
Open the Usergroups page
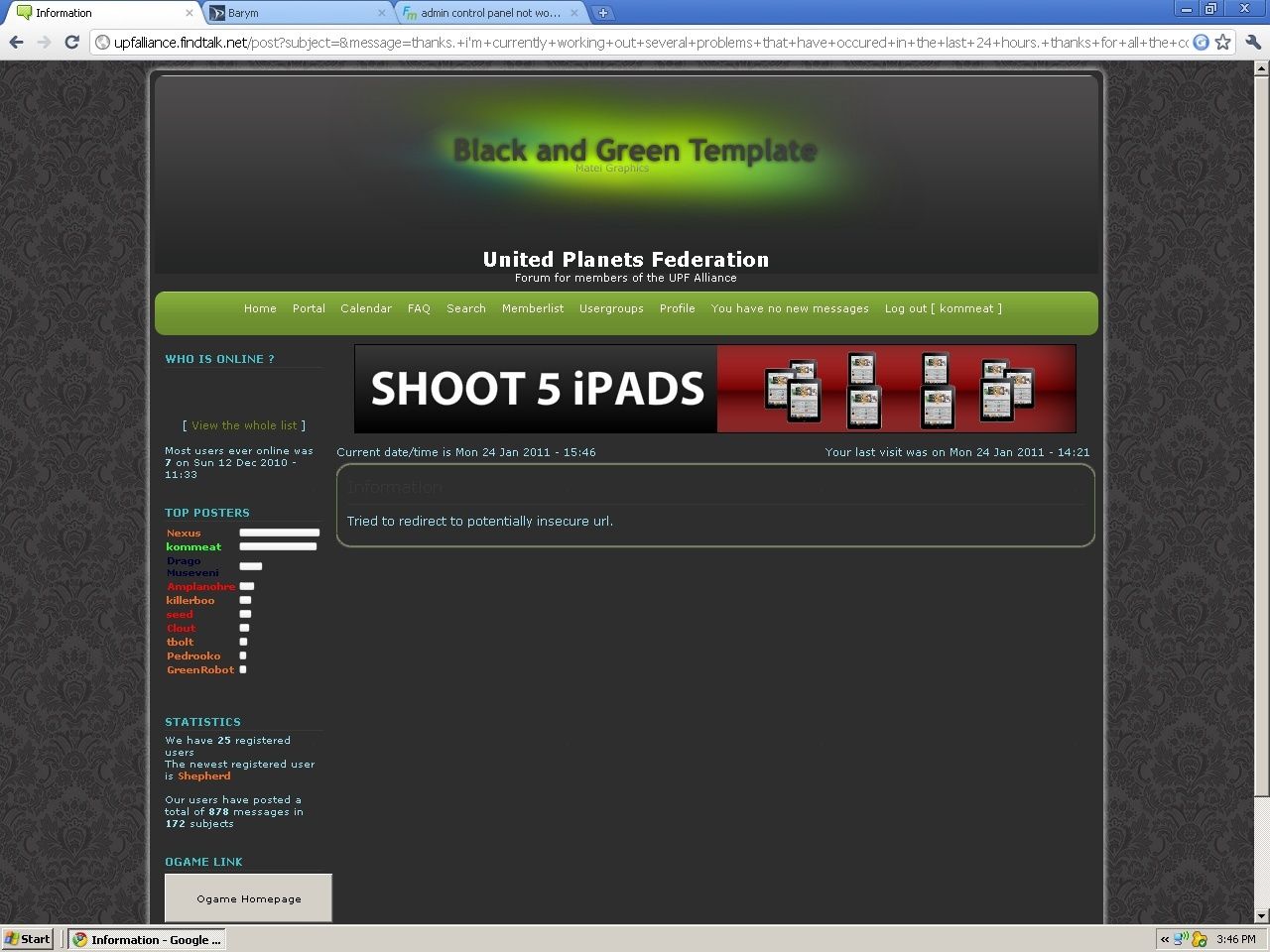point(611,308)
